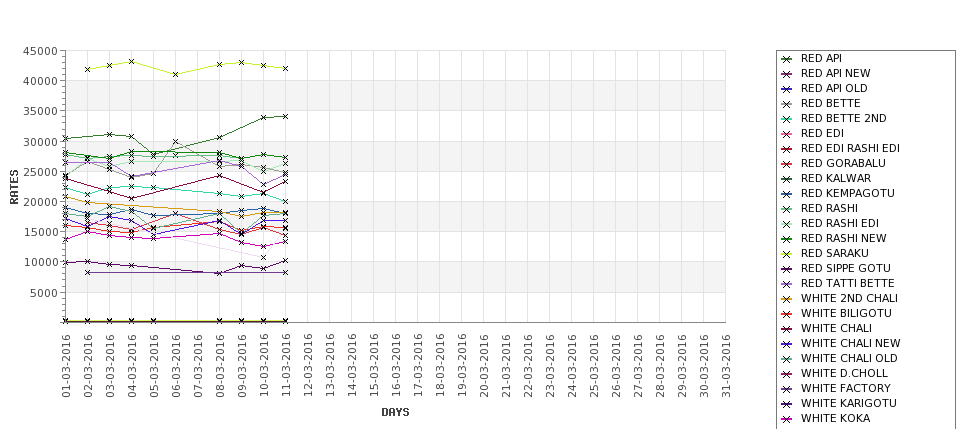Select the 17-03-2016 date label

click(x=418, y=366)
